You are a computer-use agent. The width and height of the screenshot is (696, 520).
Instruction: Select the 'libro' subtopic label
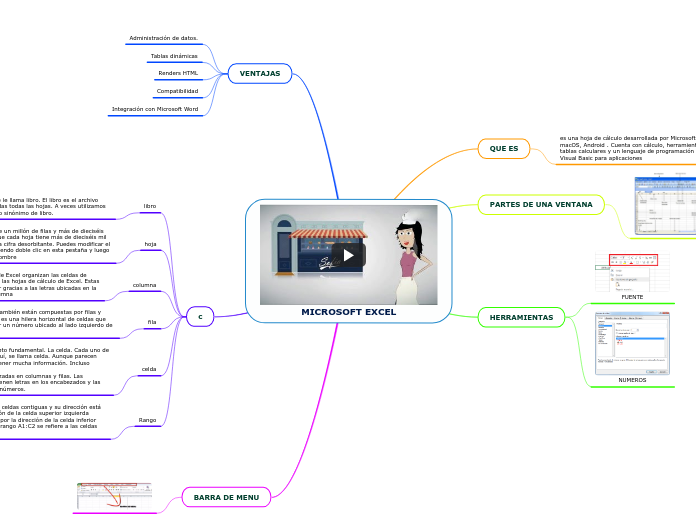pos(150,206)
